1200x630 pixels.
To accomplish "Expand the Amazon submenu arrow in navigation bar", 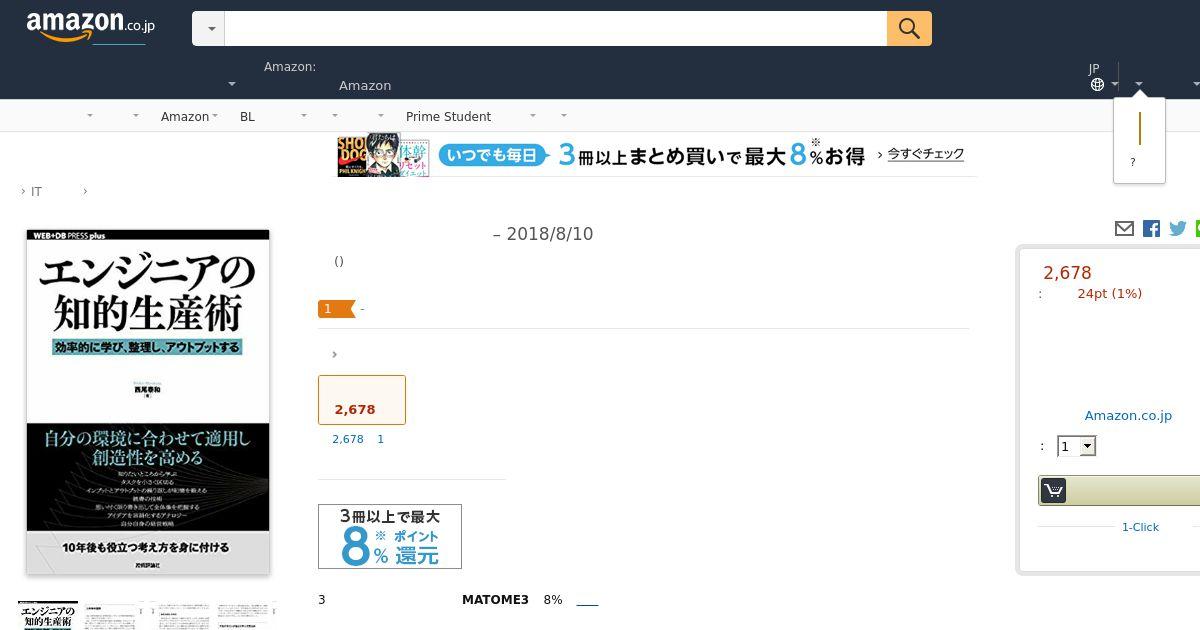I will click(215, 116).
